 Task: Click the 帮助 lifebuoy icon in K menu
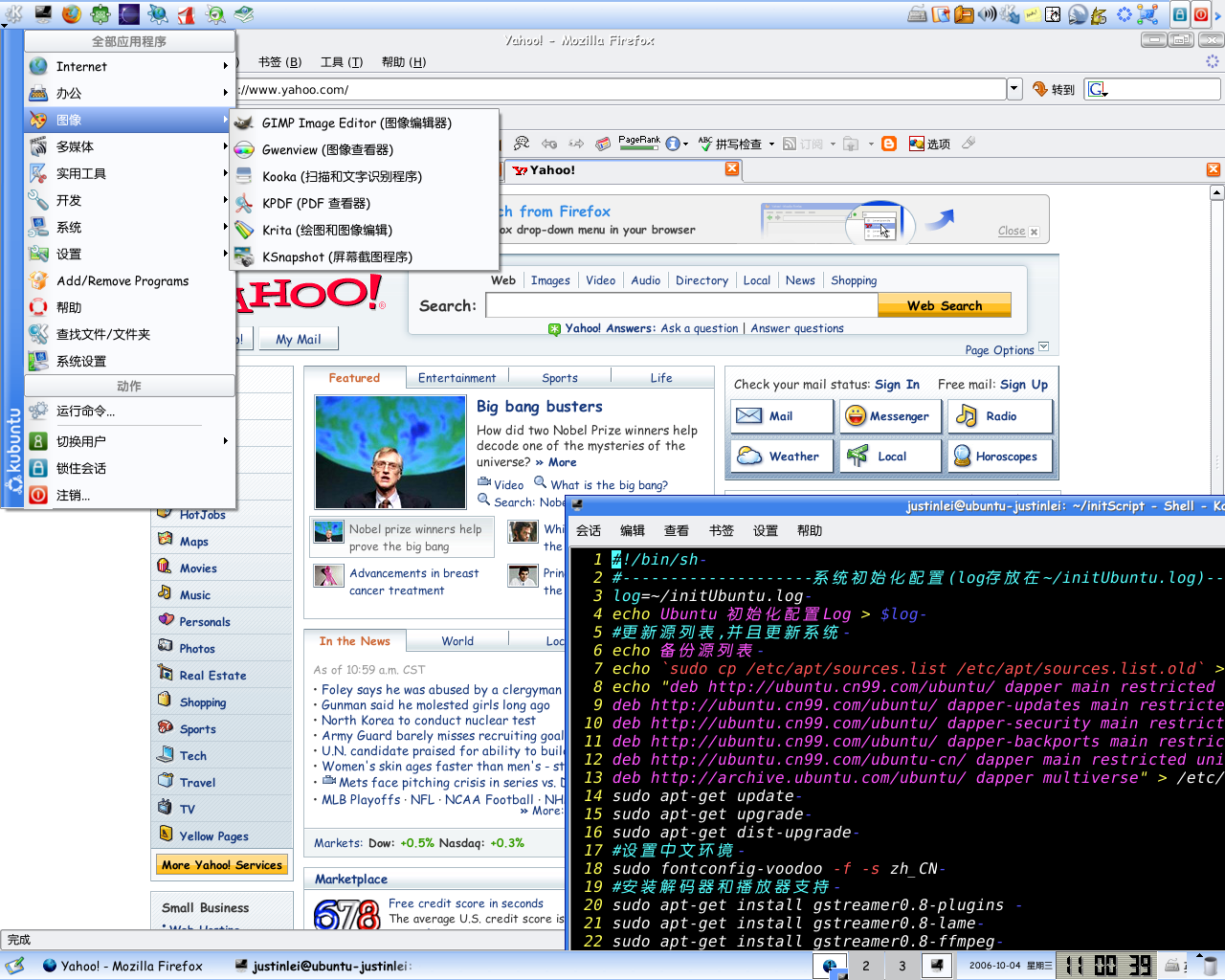pyautogui.click(x=38, y=307)
